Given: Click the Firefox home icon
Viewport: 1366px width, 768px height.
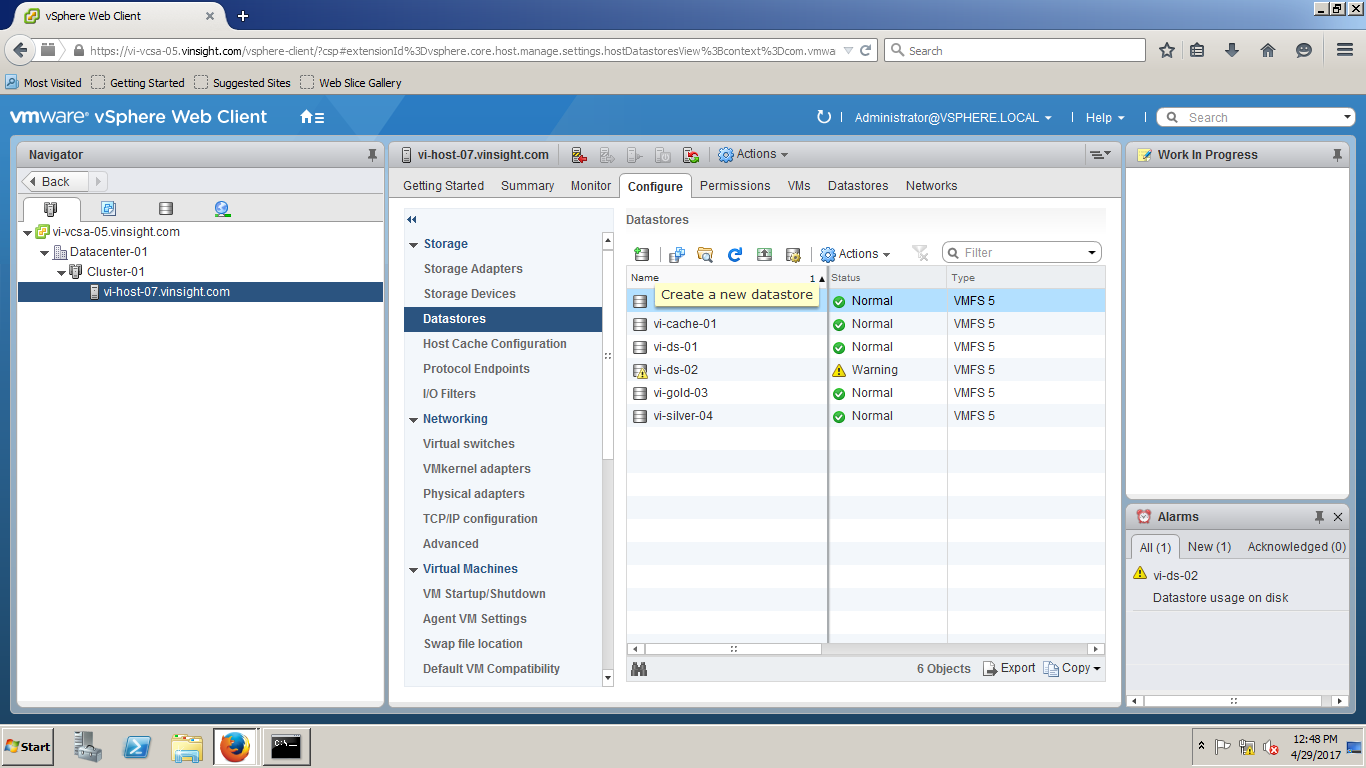Looking at the screenshot, I should tap(1268, 50).
